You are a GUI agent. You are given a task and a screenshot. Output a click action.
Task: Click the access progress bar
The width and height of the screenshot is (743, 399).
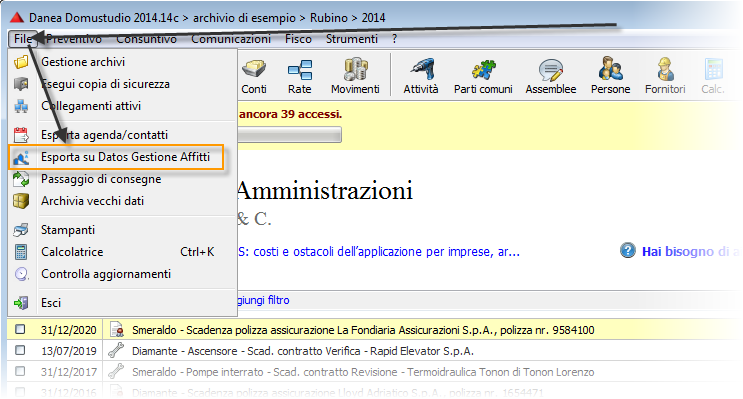click(x=289, y=135)
